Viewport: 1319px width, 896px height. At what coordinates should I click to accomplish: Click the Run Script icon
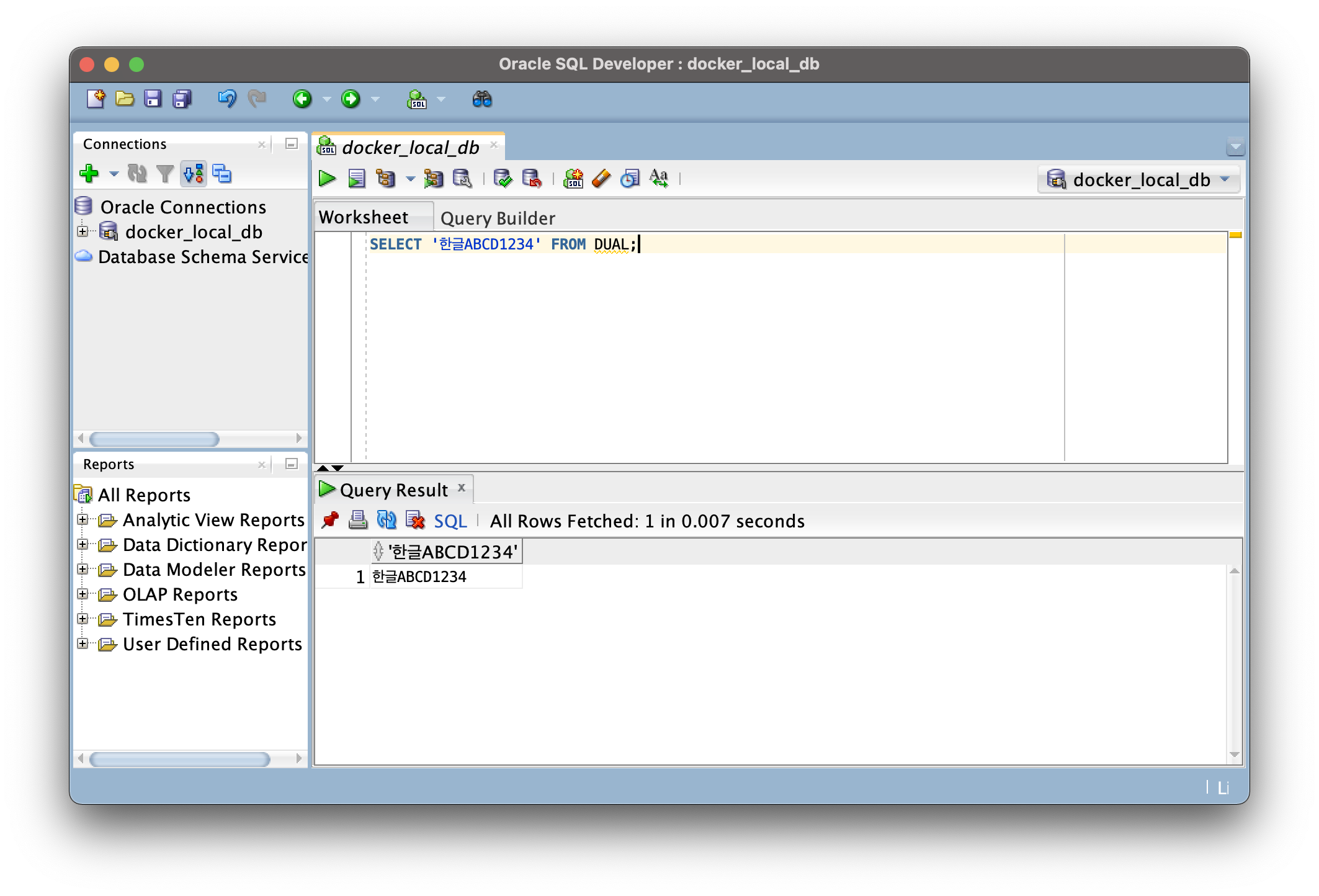[x=356, y=179]
